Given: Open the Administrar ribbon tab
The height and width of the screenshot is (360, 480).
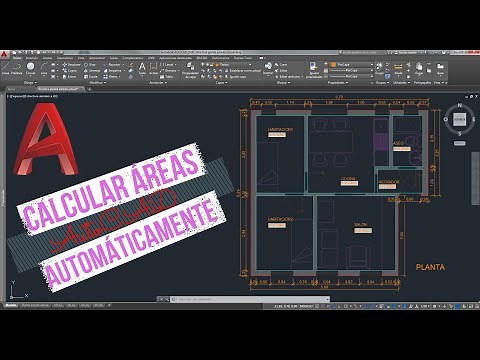Looking at the screenshot, I should click(97, 58).
